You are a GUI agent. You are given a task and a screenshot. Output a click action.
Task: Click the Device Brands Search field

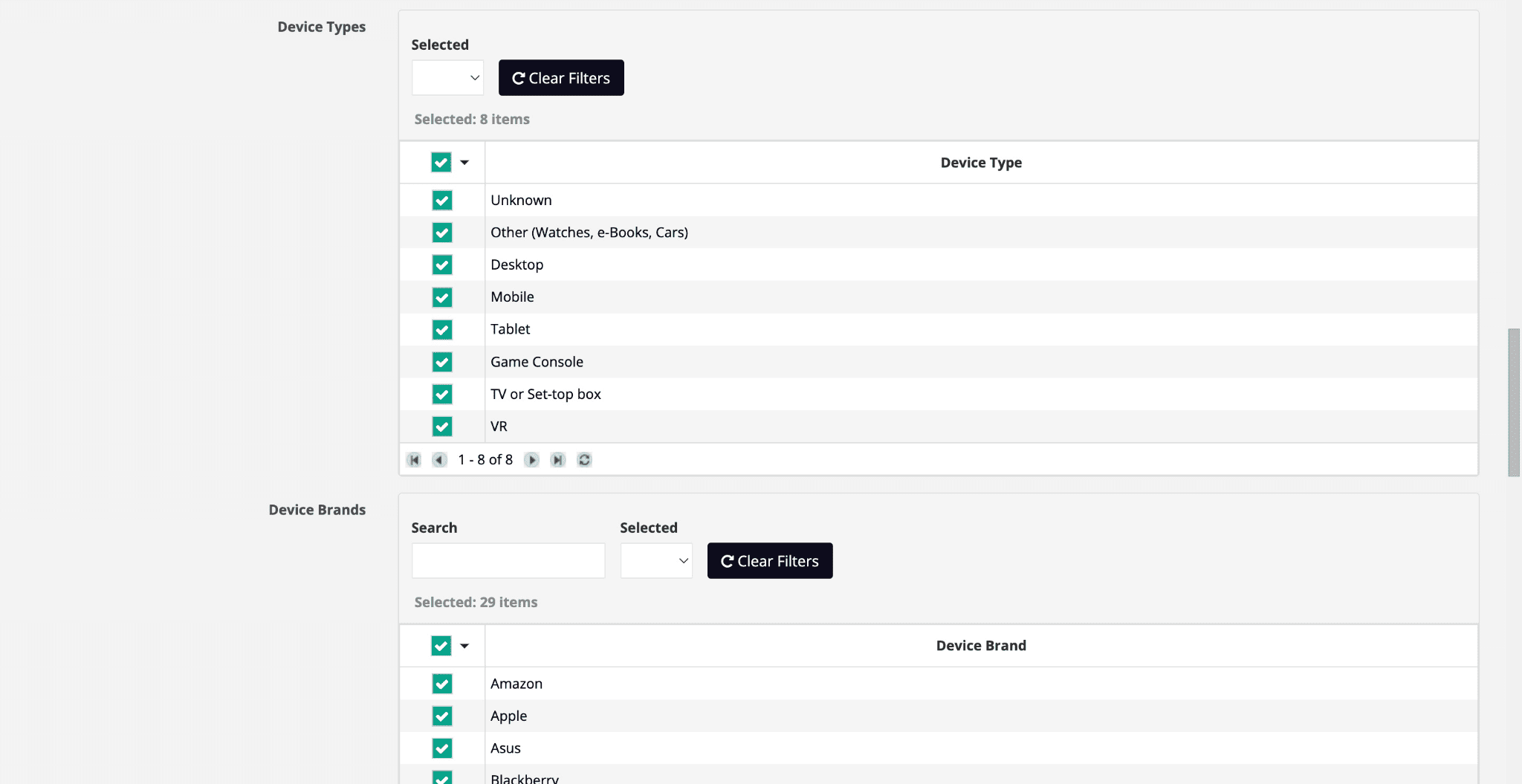pos(508,561)
